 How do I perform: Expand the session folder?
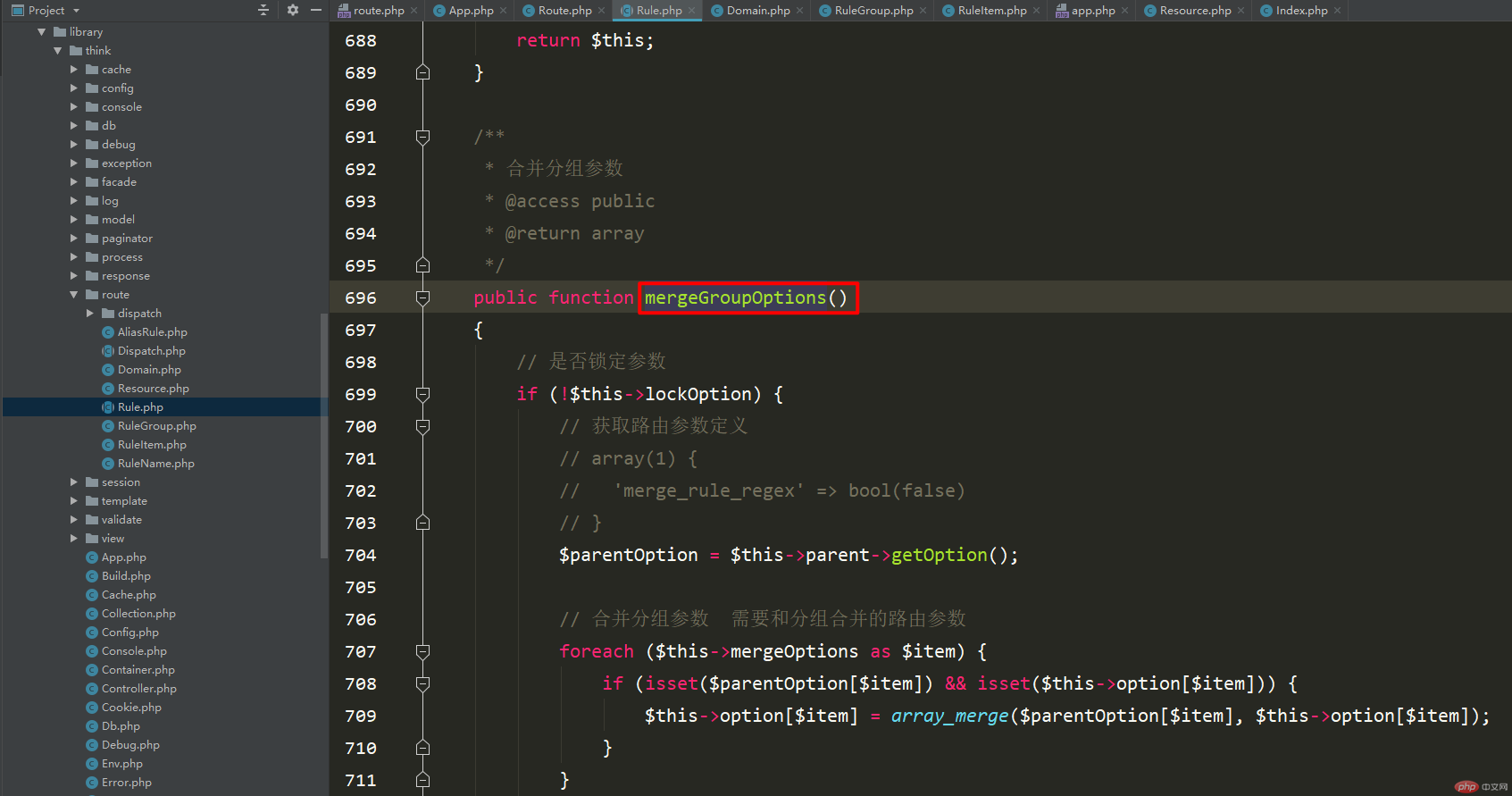pos(74,482)
